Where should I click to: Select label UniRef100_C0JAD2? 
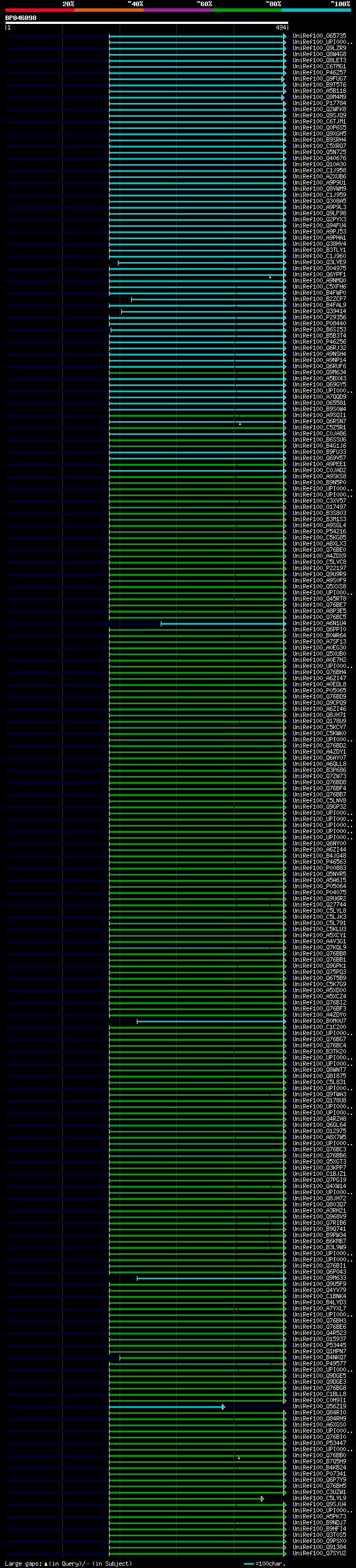tap(319, 470)
